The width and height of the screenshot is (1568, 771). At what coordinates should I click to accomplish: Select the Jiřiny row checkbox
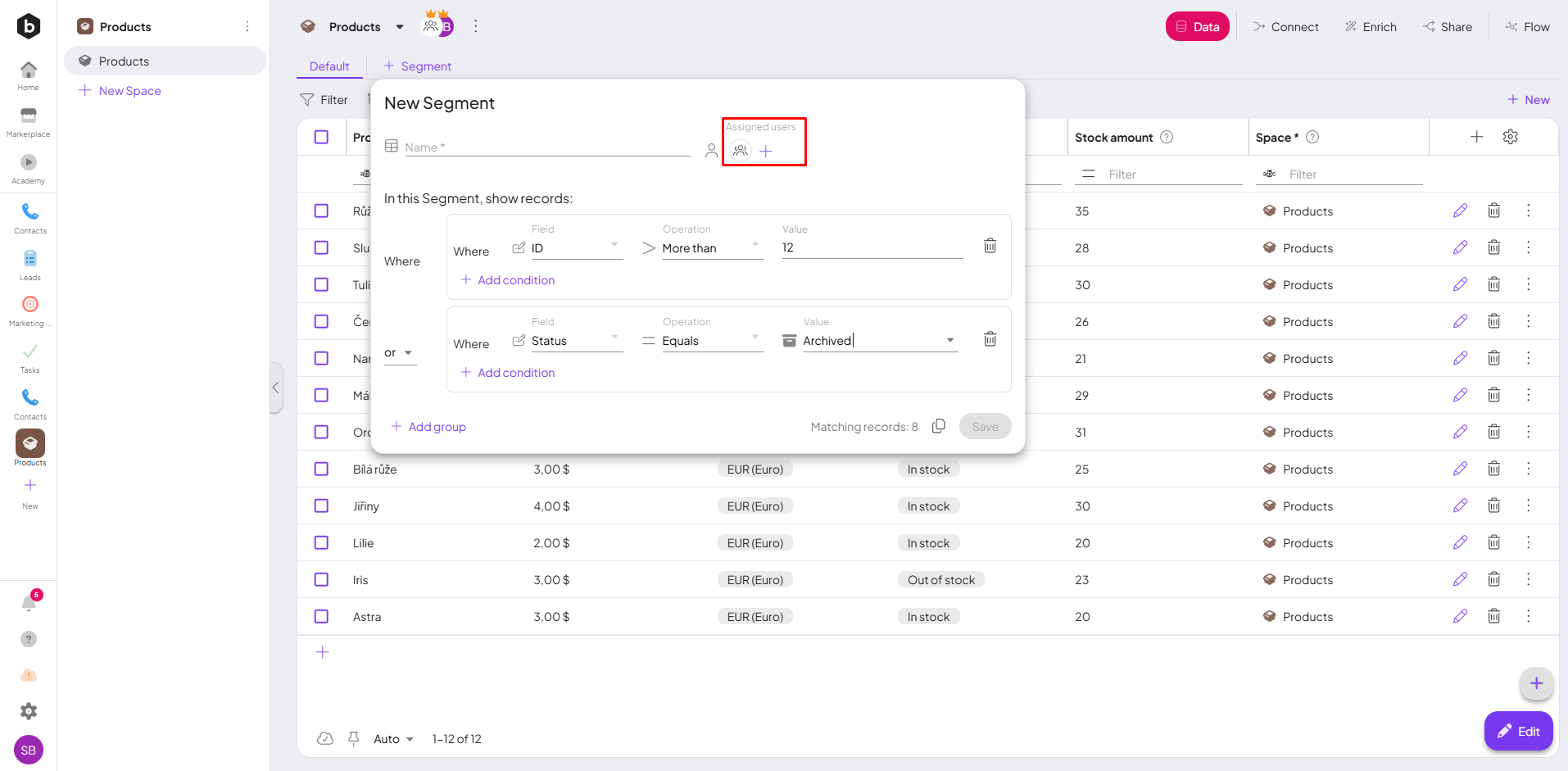click(x=321, y=506)
